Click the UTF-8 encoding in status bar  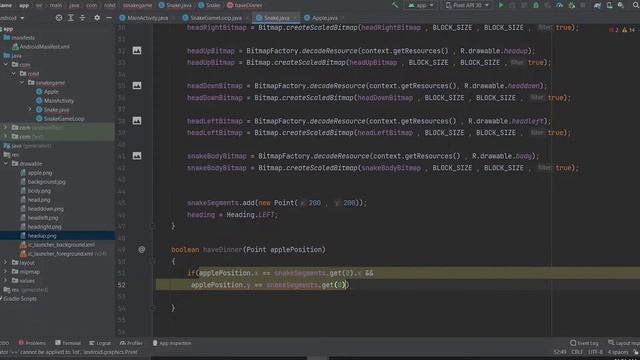pyautogui.click(x=596, y=352)
